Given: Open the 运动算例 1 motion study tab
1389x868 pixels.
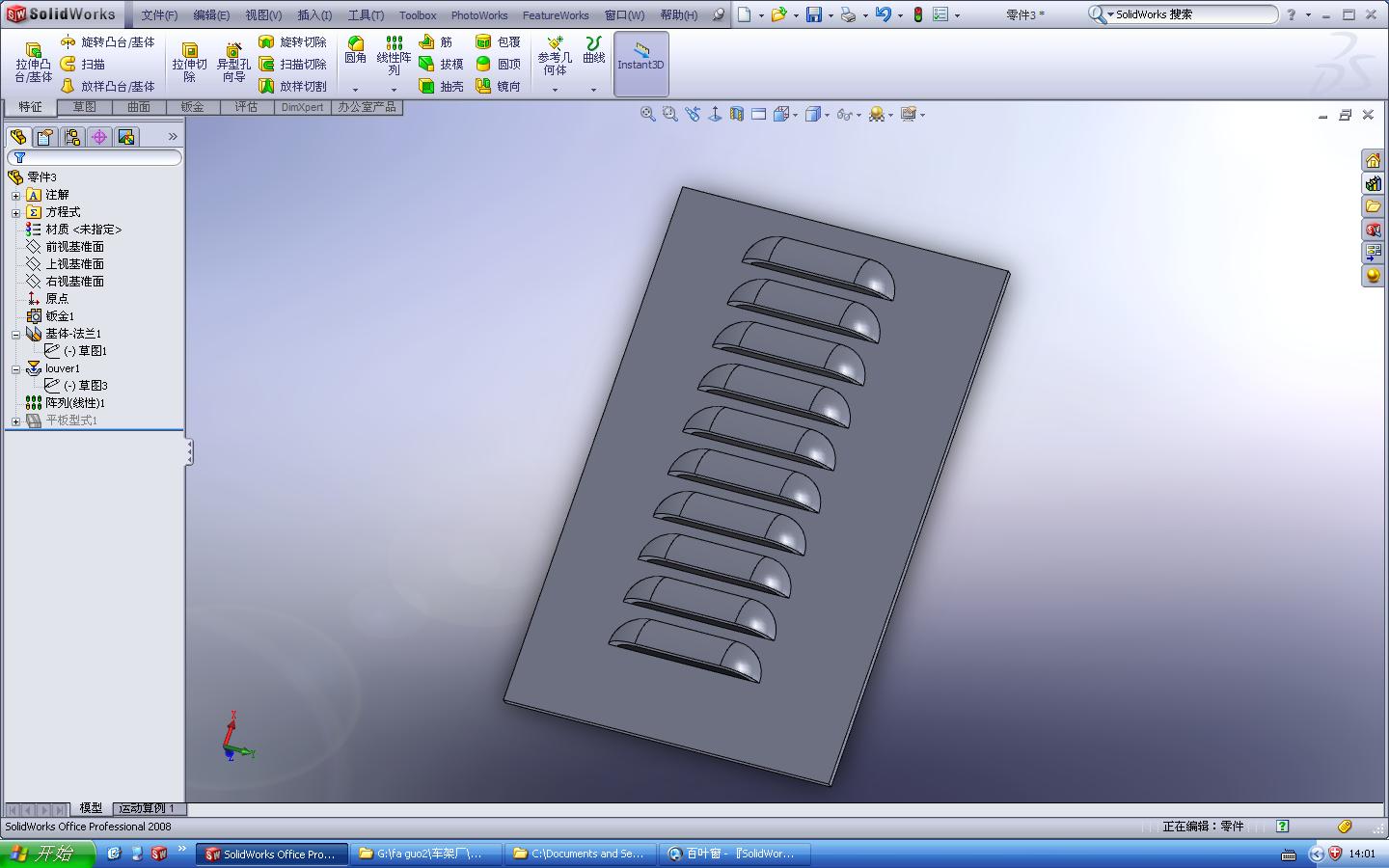Looking at the screenshot, I should pyautogui.click(x=149, y=808).
